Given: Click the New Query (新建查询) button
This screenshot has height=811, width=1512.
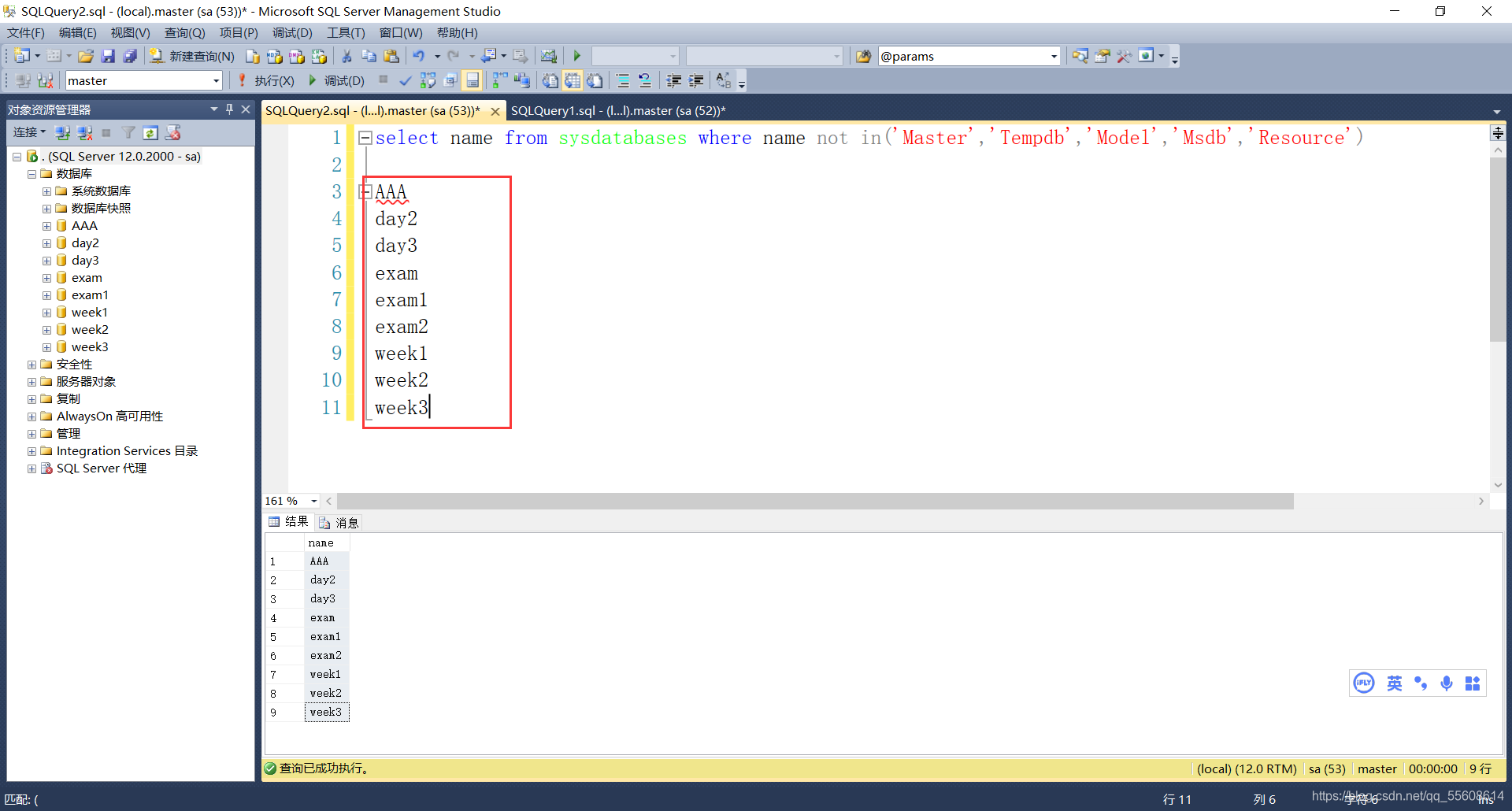Looking at the screenshot, I should click(192, 56).
